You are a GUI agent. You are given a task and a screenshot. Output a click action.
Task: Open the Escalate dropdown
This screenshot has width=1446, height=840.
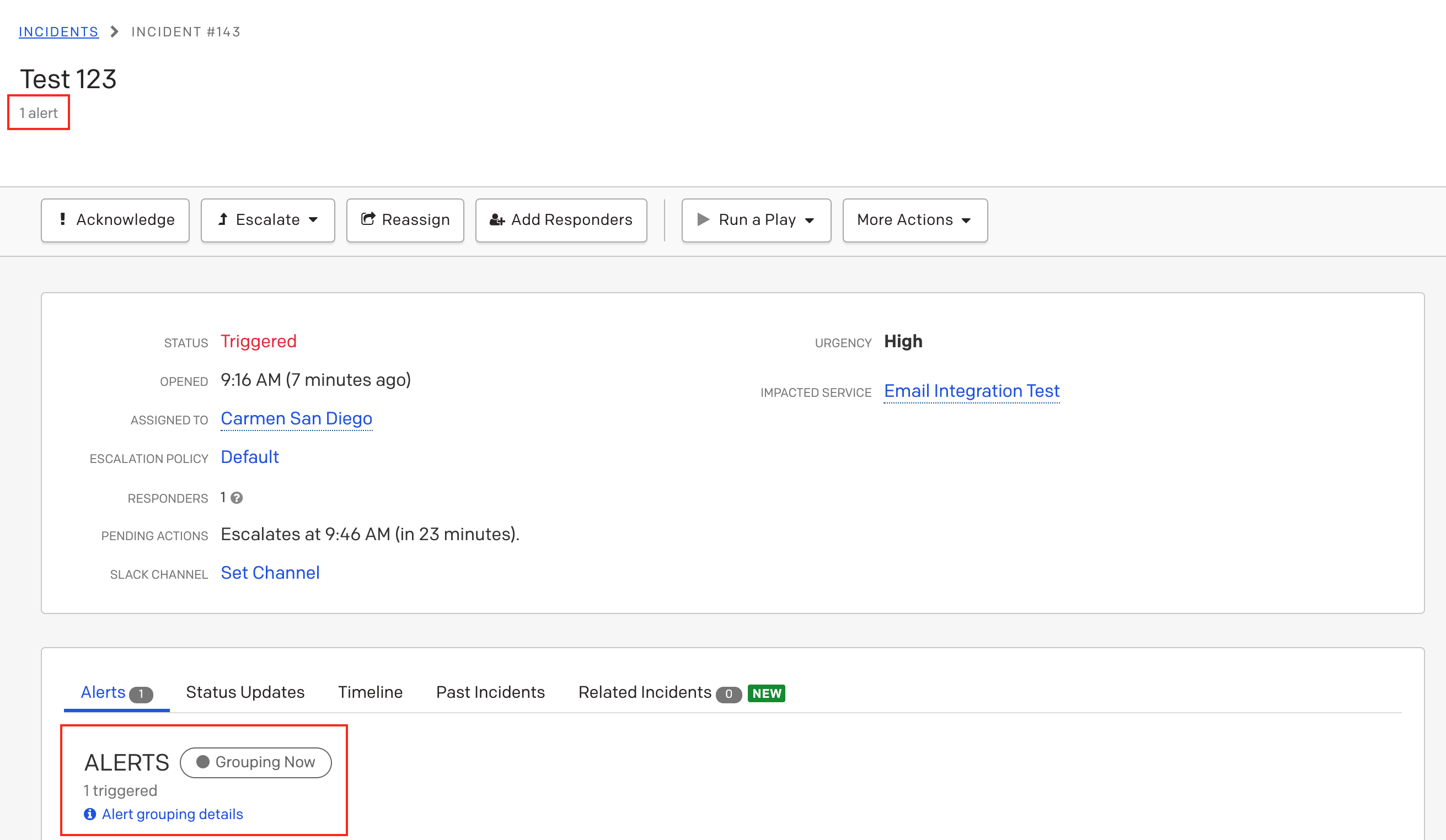click(267, 220)
